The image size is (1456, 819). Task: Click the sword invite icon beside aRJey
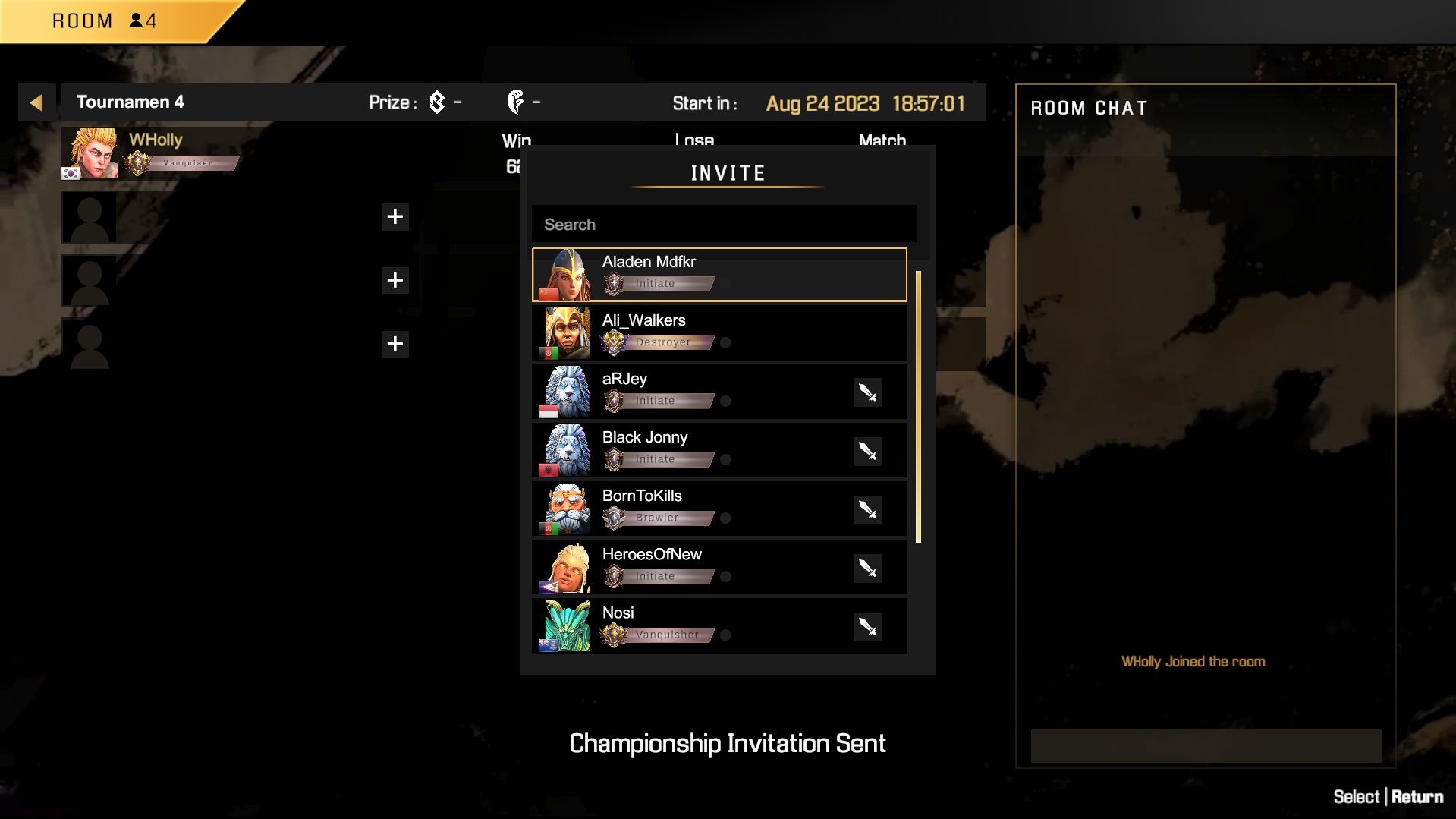[x=867, y=392]
